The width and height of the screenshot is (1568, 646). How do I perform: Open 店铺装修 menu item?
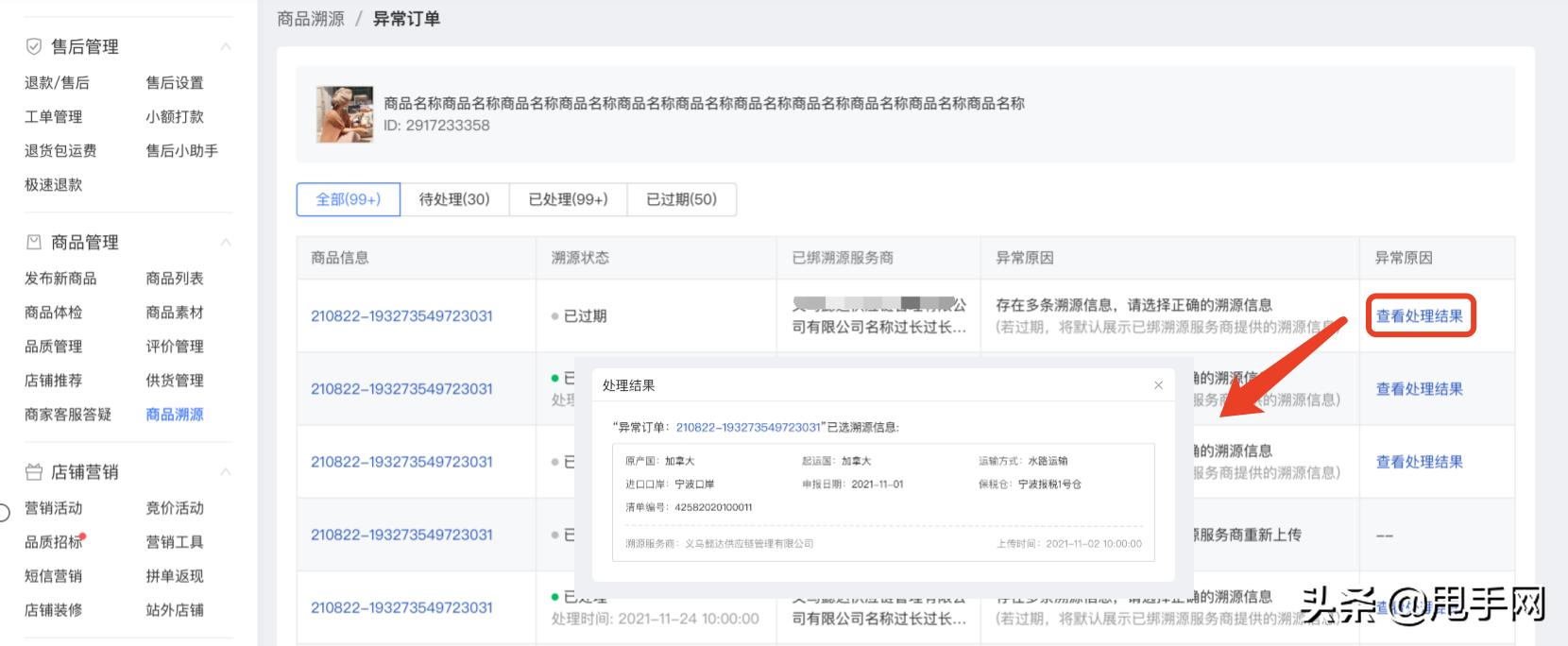(x=54, y=610)
